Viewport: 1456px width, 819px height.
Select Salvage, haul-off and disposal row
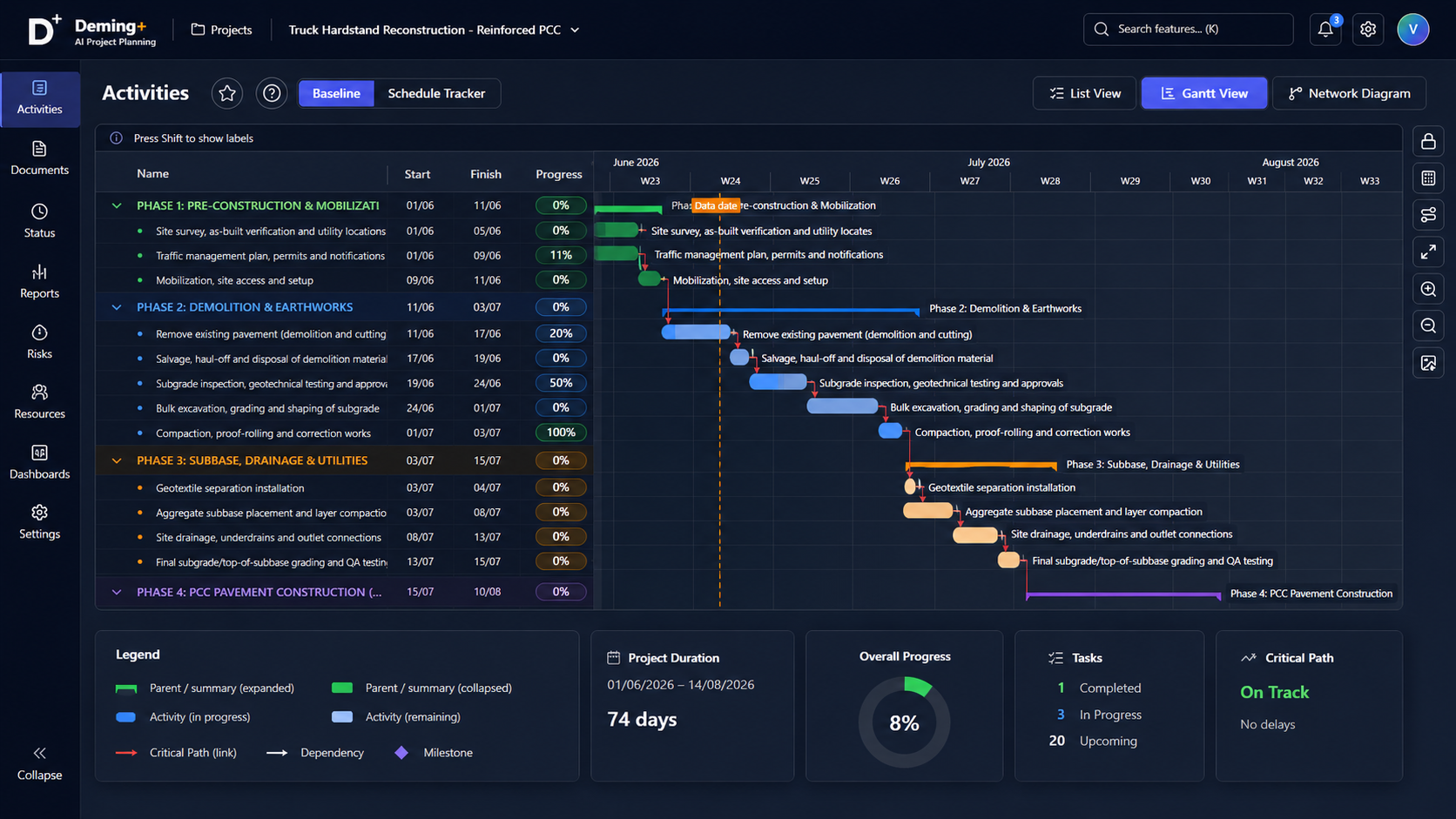pyautogui.click(x=344, y=359)
